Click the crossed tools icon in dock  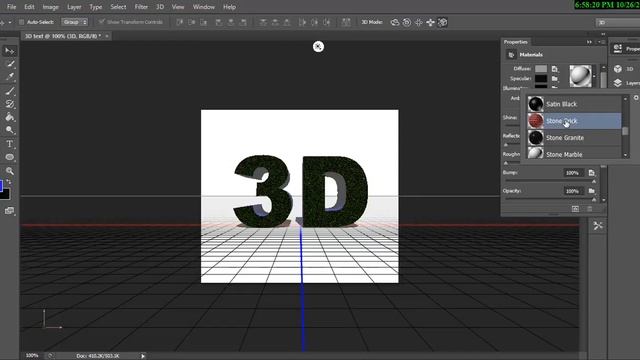point(598,226)
